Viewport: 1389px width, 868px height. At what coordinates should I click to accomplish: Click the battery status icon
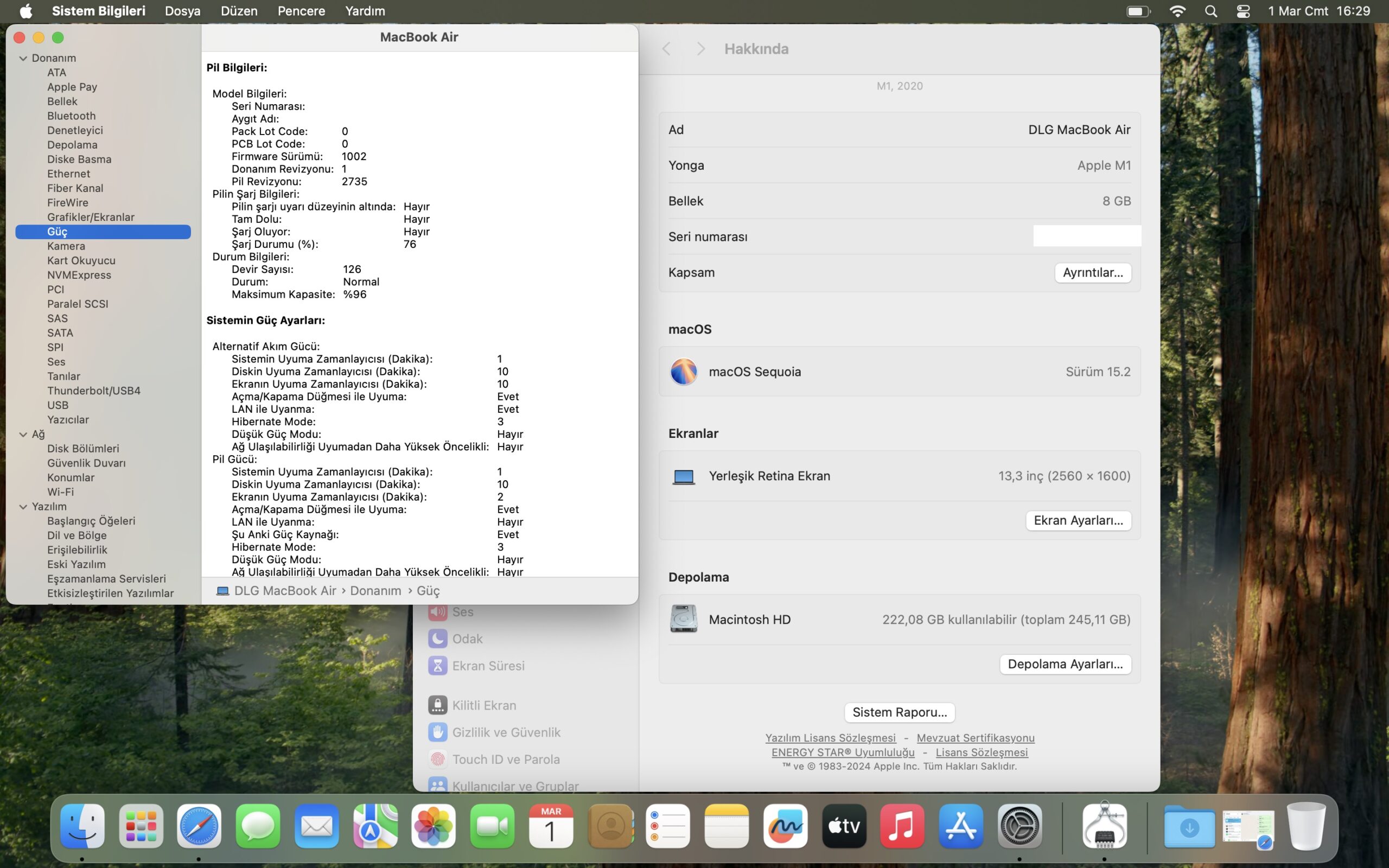coord(1139,11)
